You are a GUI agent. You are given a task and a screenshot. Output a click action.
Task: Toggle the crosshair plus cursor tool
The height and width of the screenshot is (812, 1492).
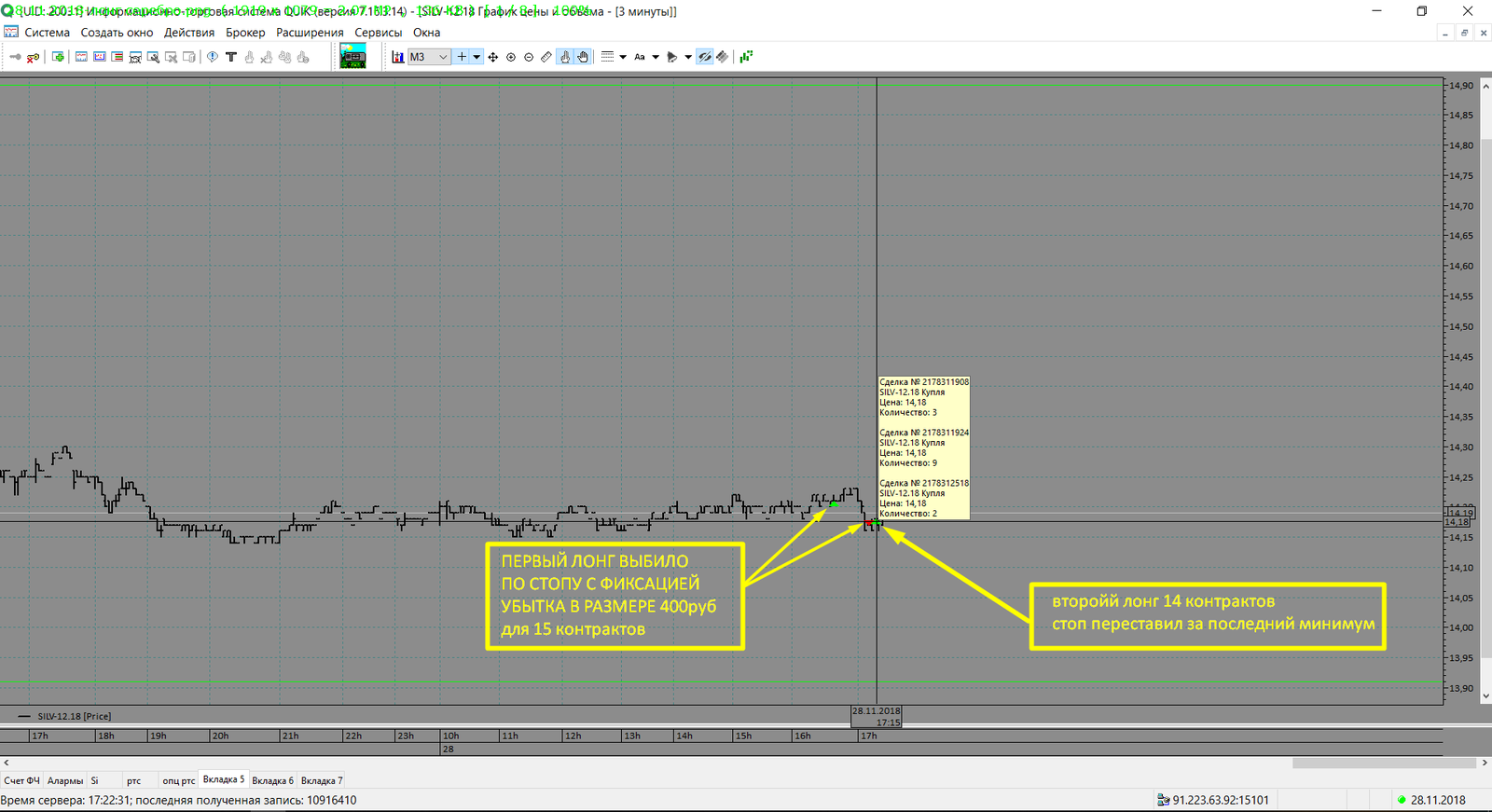(x=462, y=57)
